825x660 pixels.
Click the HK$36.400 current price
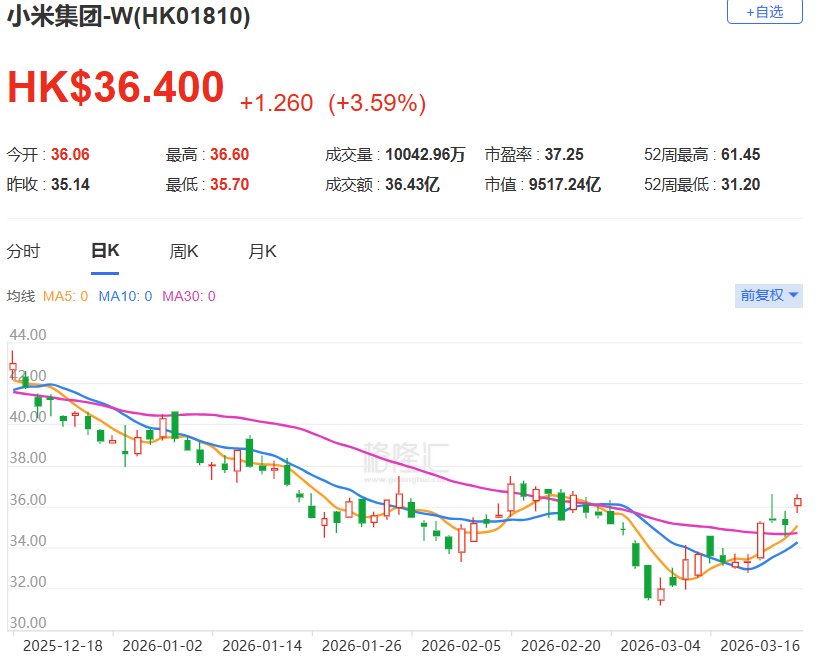click(116, 88)
